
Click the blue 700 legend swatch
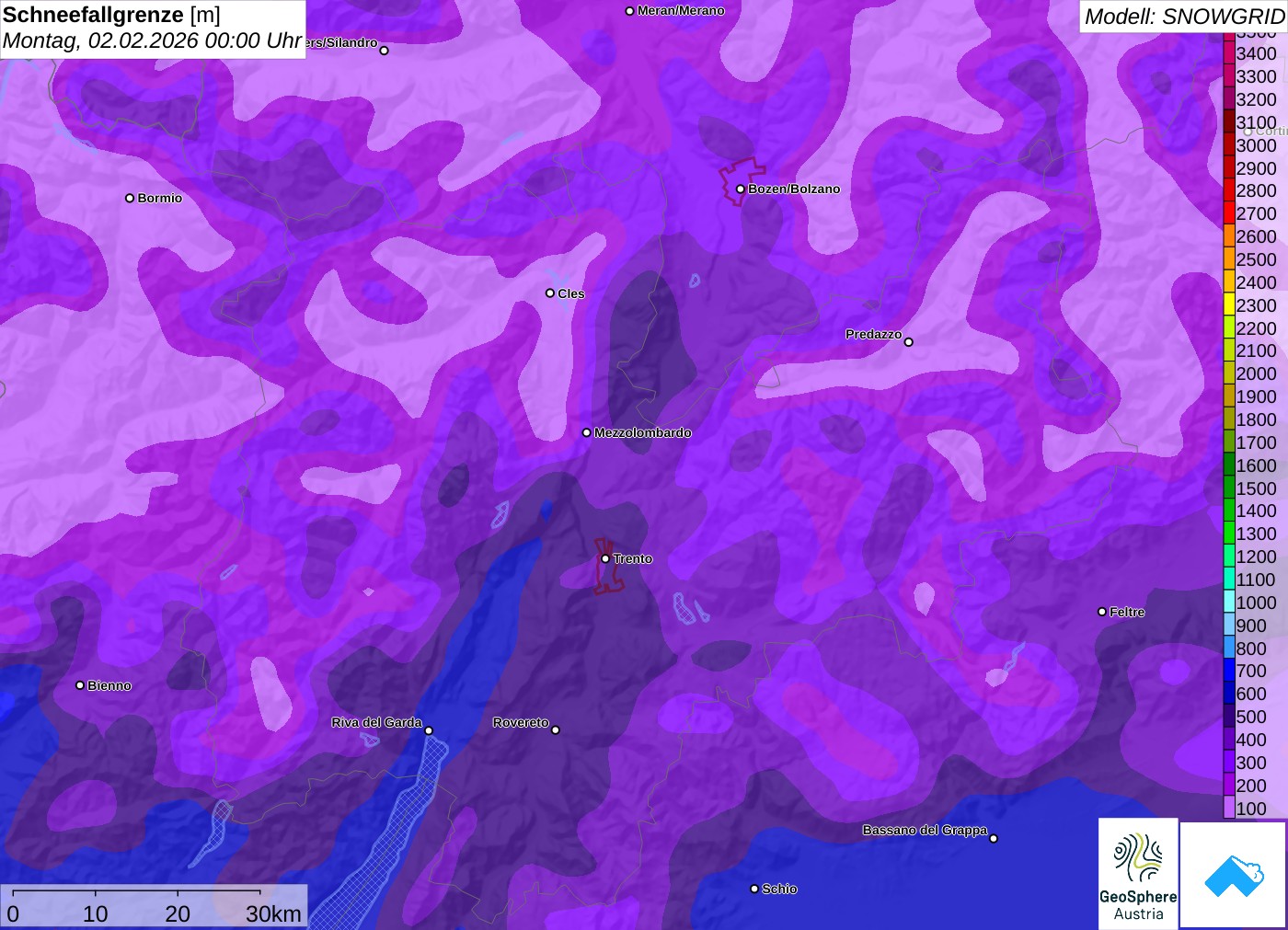click(1229, 671)
